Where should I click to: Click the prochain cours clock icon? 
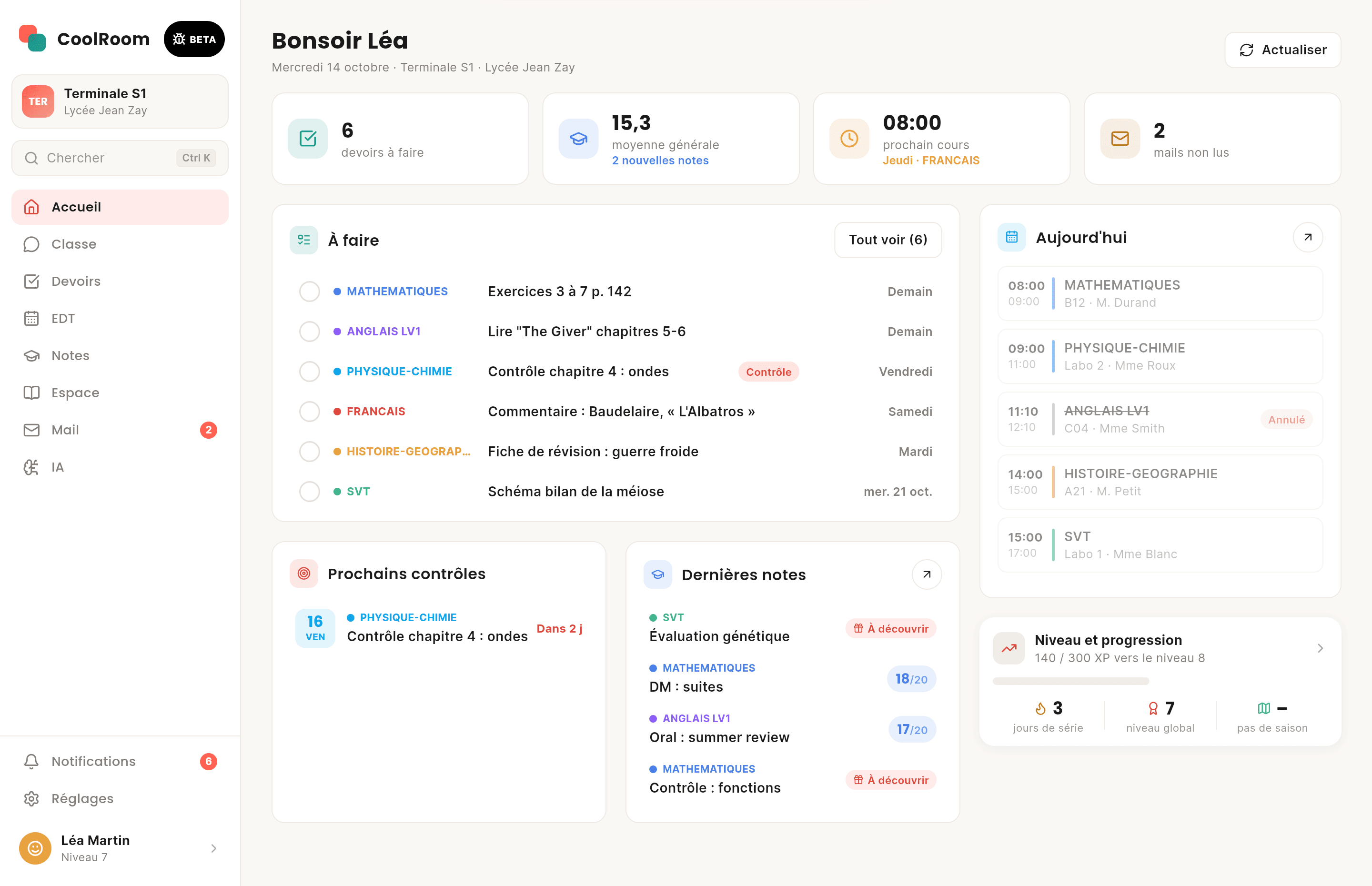(849, 138)
